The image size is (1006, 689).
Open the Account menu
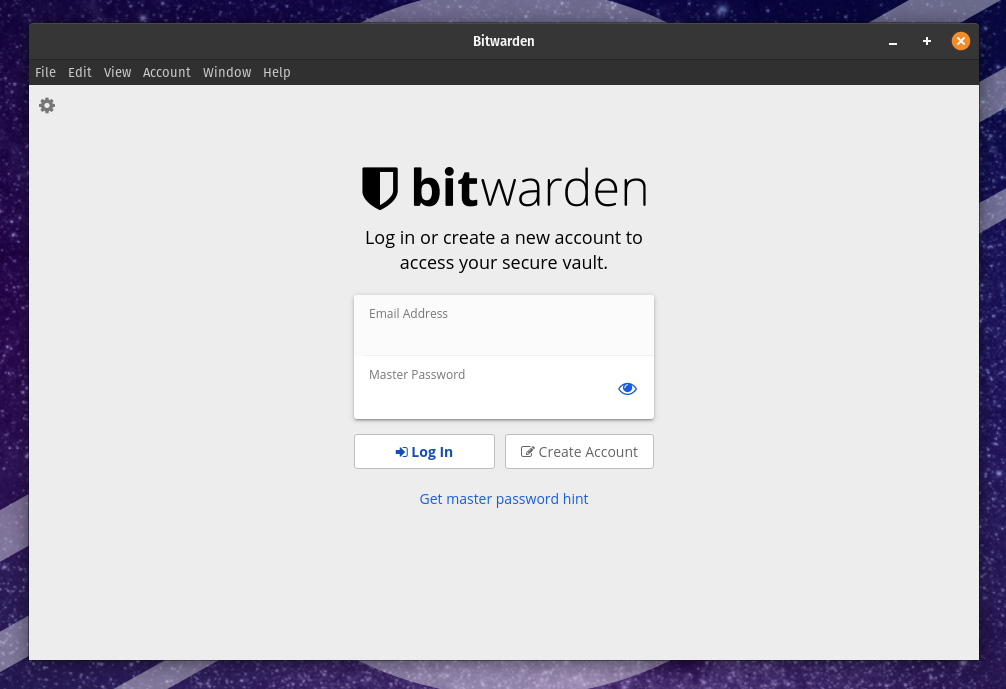tap(167, 72)
